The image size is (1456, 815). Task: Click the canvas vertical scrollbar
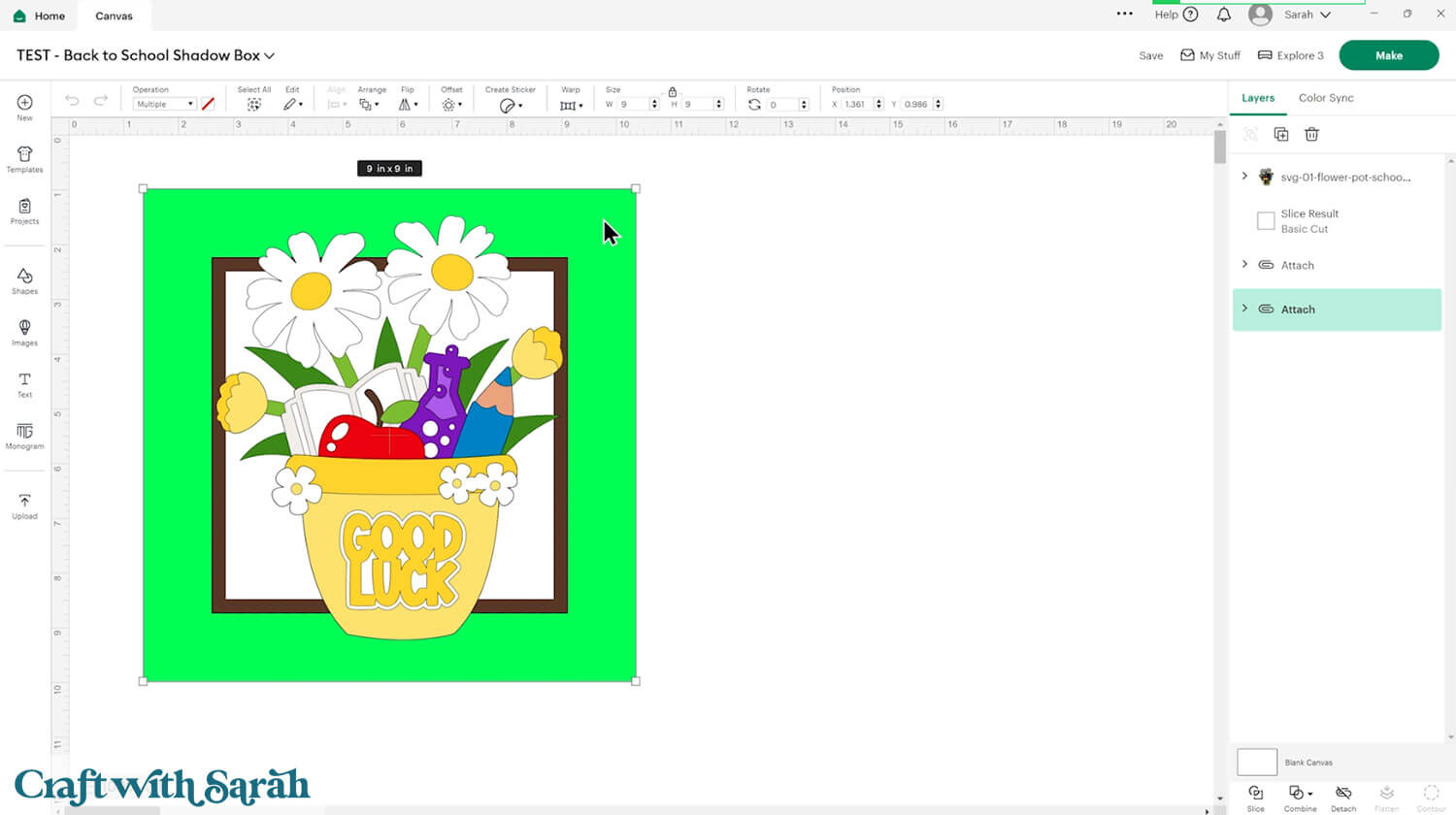[1220, 147]
